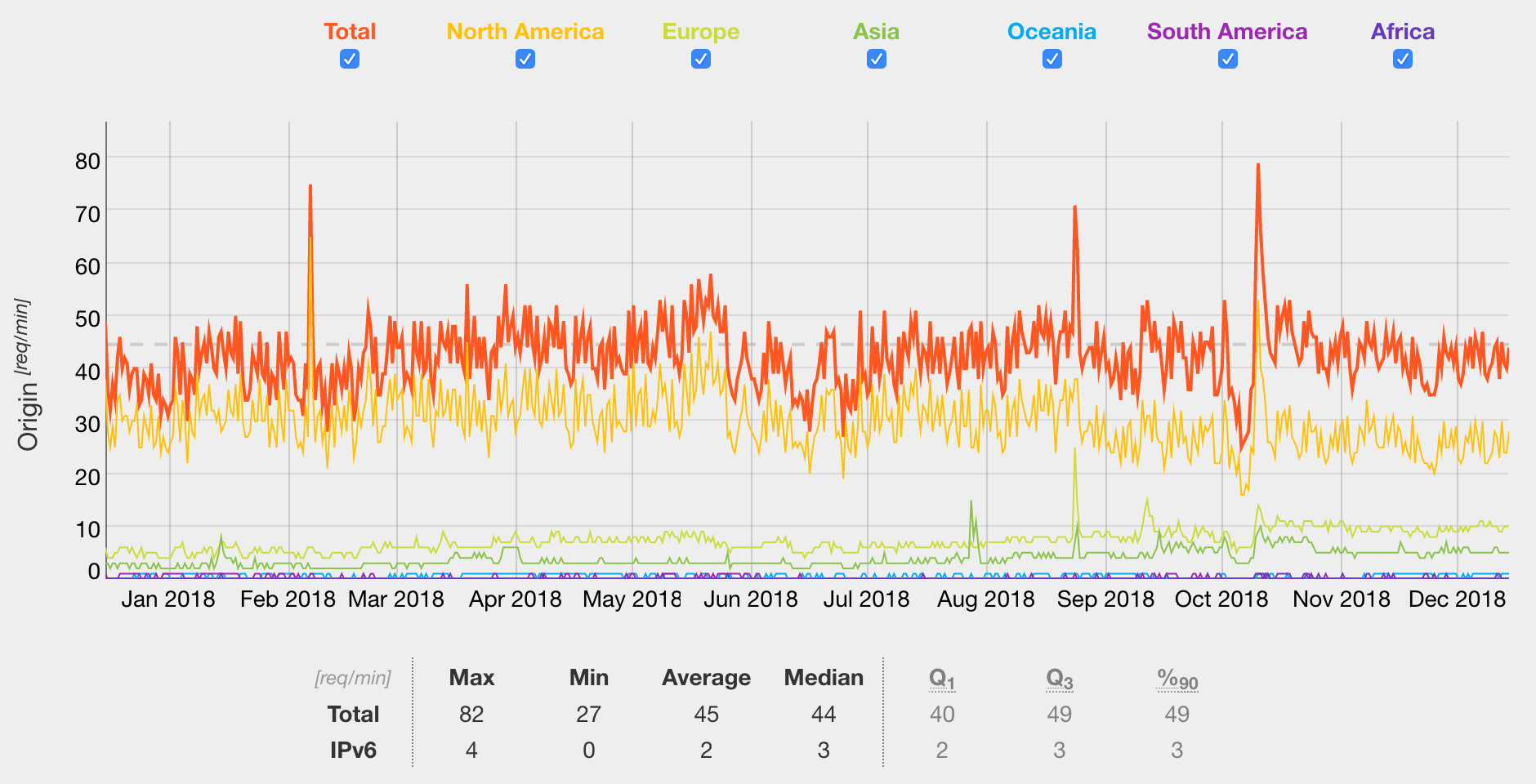The image size is (1536, 784).
Task: Select the Median column header
Action: point(824,677)
